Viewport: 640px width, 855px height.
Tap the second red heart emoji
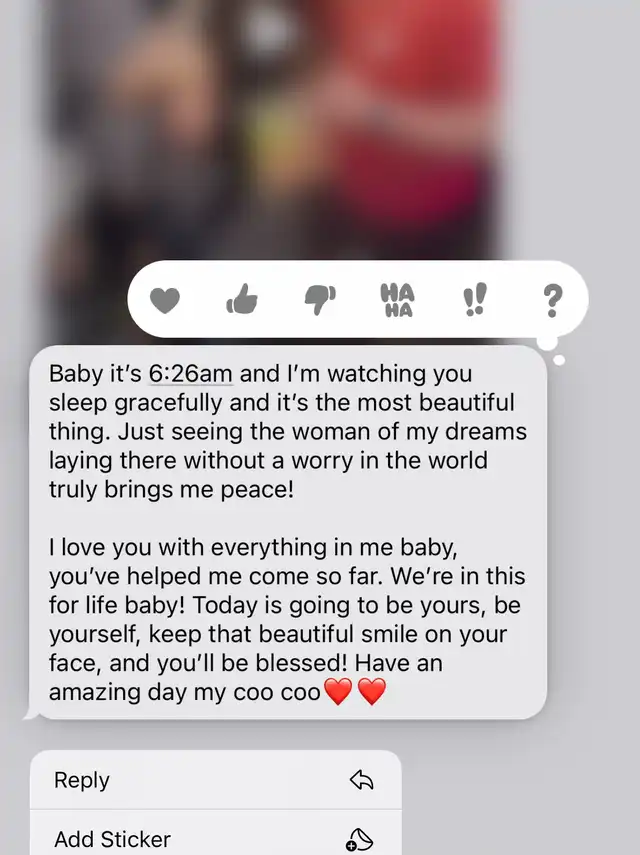pyautogui.click(x=372, y=691)
